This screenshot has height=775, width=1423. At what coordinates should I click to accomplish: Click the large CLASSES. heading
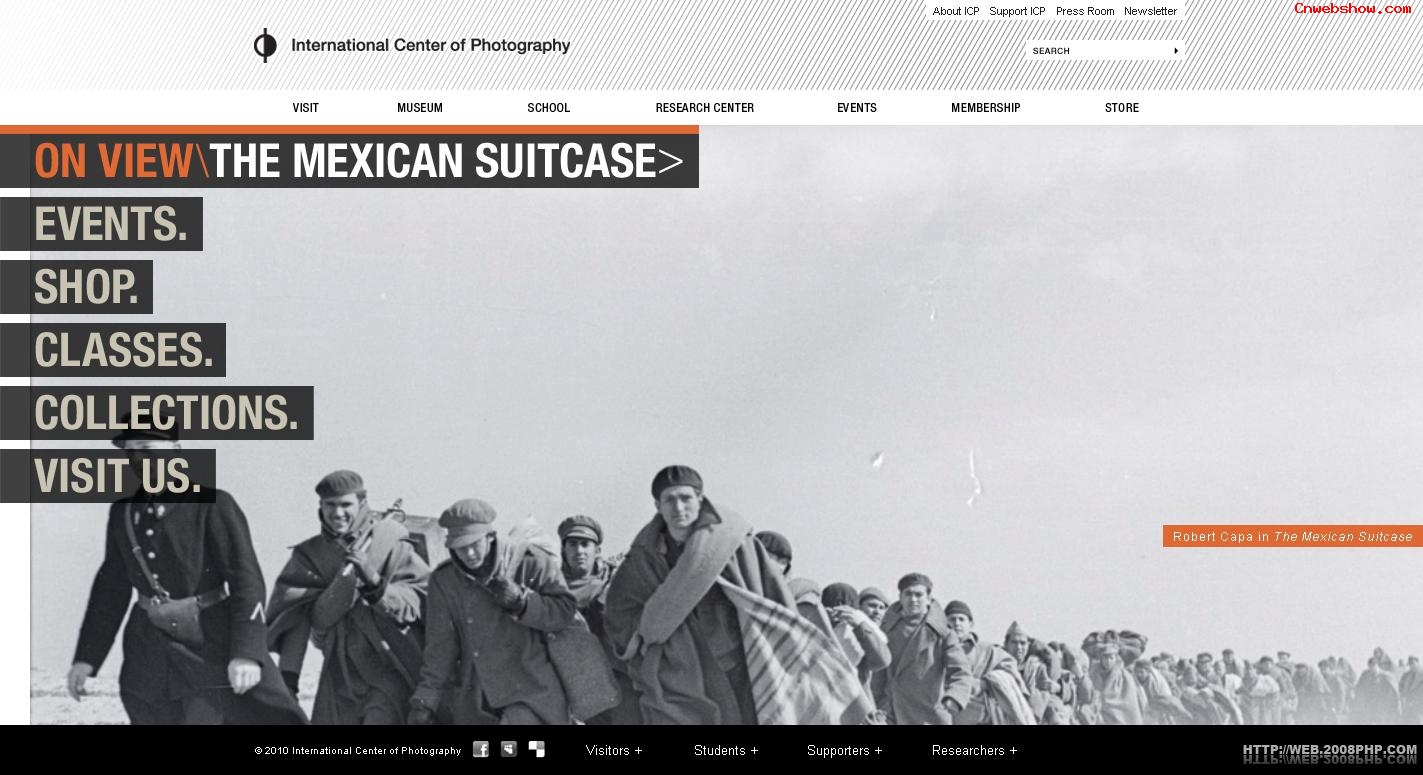tap(113, 350)
